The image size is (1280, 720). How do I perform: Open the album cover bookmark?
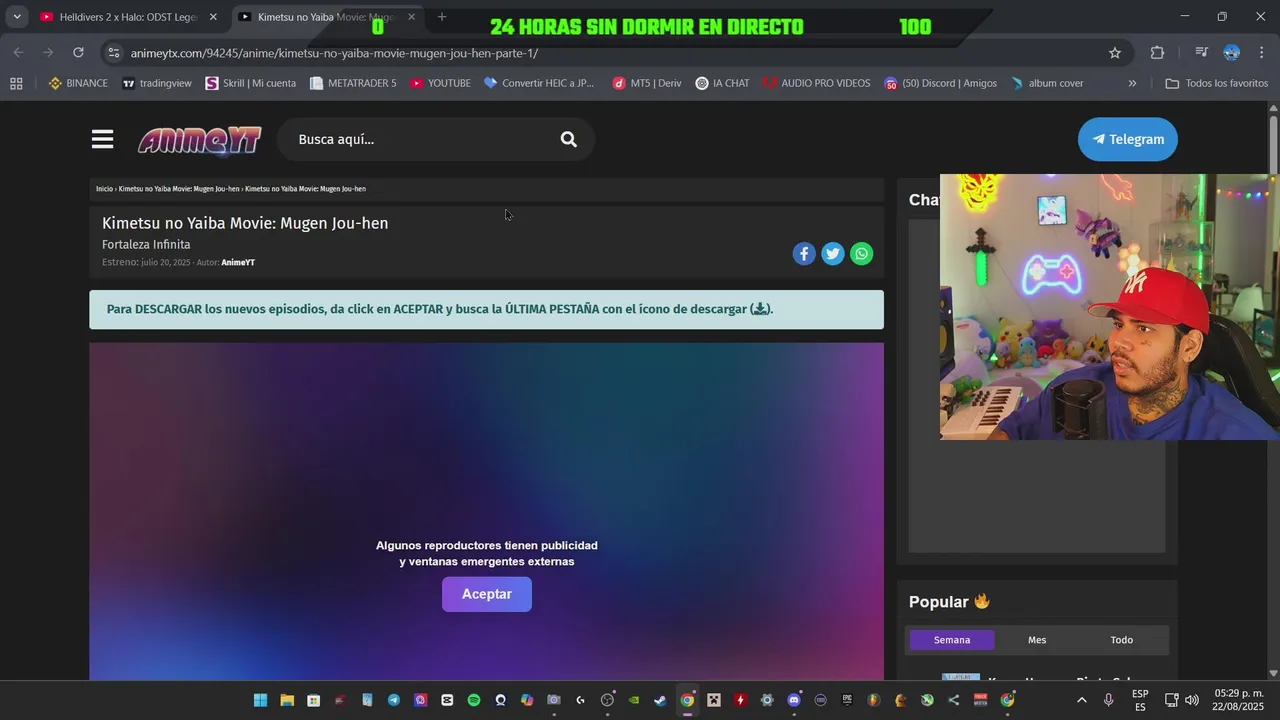(x=1047, y=83)
